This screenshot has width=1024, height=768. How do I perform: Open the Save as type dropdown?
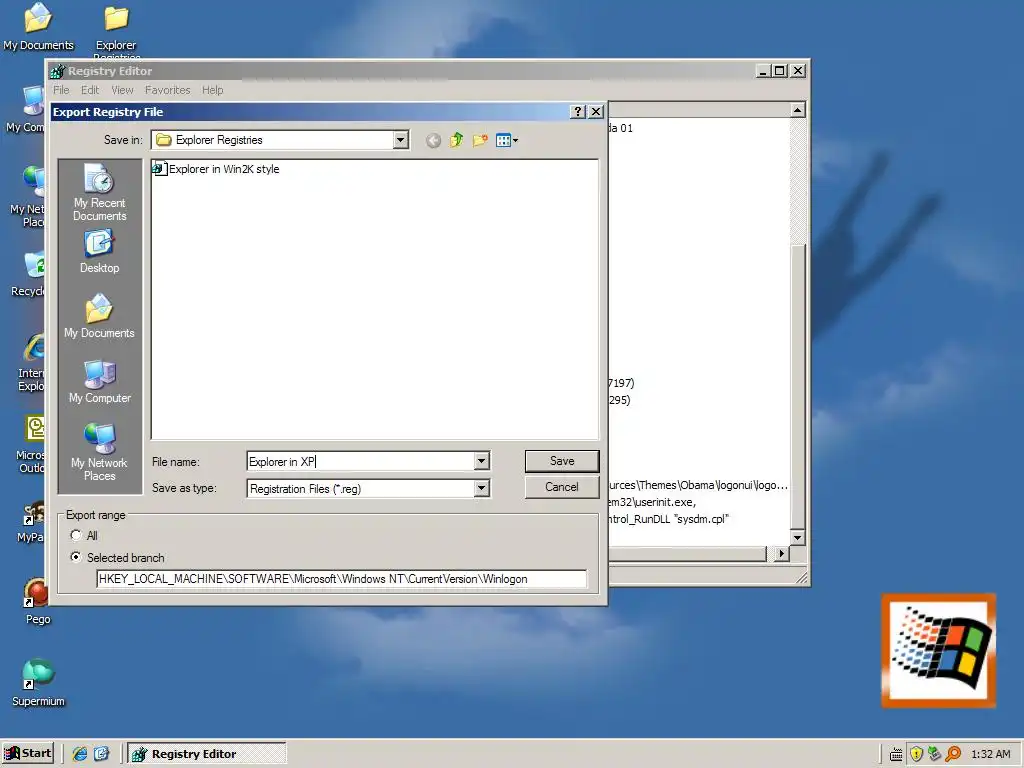481,488
